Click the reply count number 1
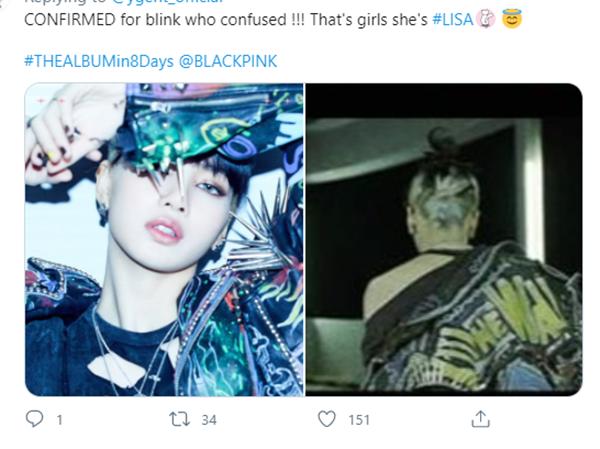 tap(59, 420)
